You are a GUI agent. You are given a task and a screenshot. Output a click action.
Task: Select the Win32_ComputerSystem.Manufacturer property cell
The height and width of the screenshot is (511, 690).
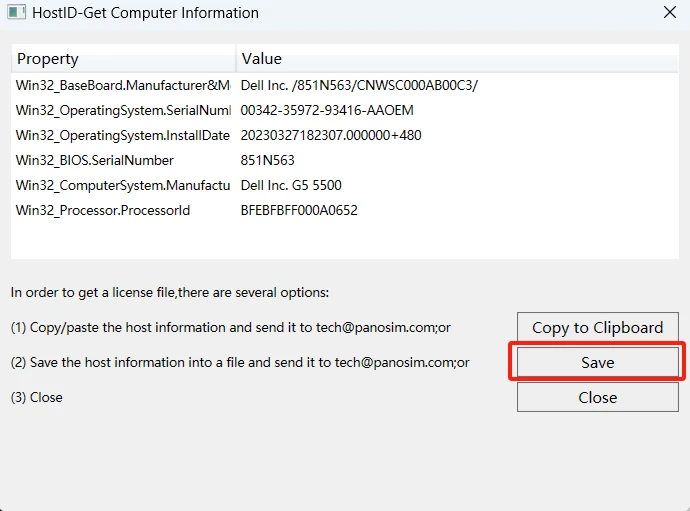tap(122, 185)
